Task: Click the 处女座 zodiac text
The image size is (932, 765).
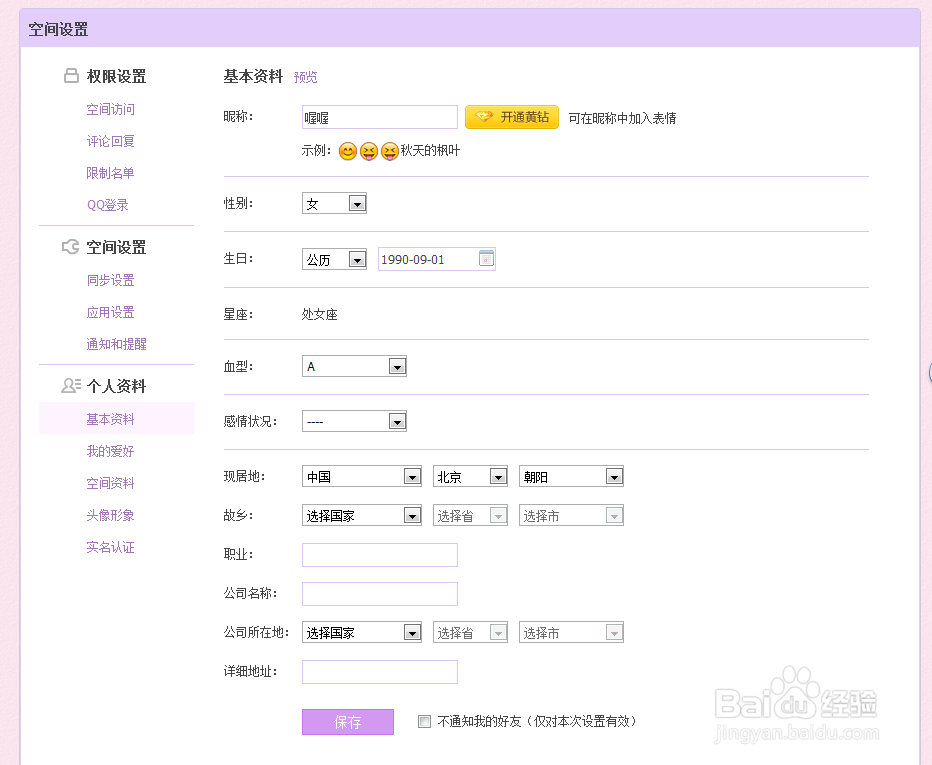Action: [x=320, y=314]
